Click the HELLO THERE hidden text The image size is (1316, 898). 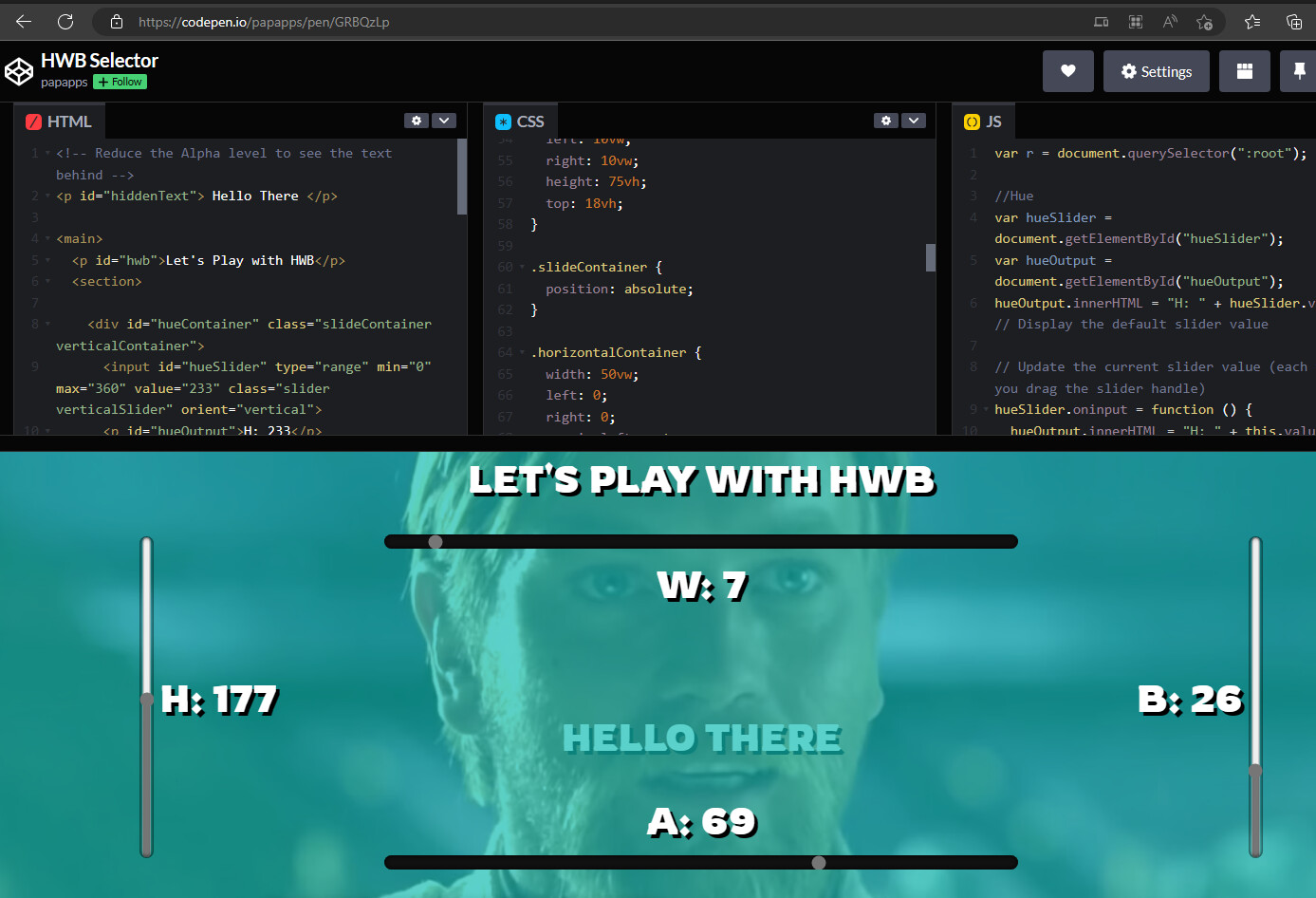point(702,739)
